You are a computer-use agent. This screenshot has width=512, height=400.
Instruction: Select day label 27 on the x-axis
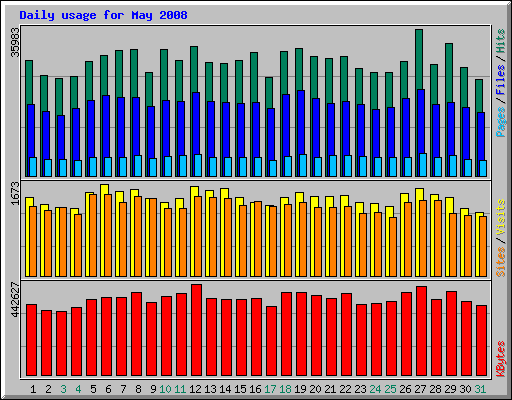point(420,389)
